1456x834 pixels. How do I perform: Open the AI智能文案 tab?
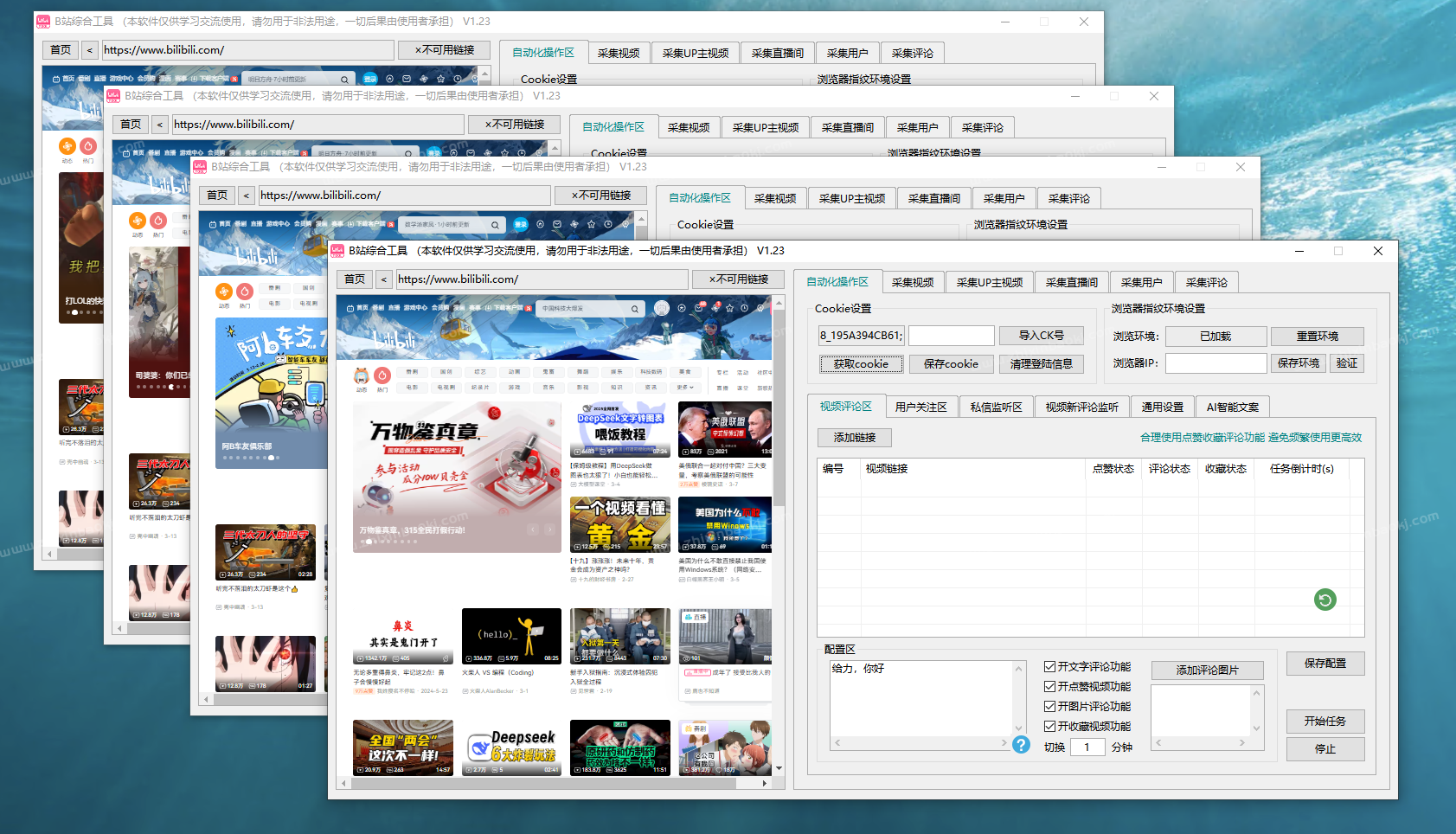click(x=1232, y=407)
